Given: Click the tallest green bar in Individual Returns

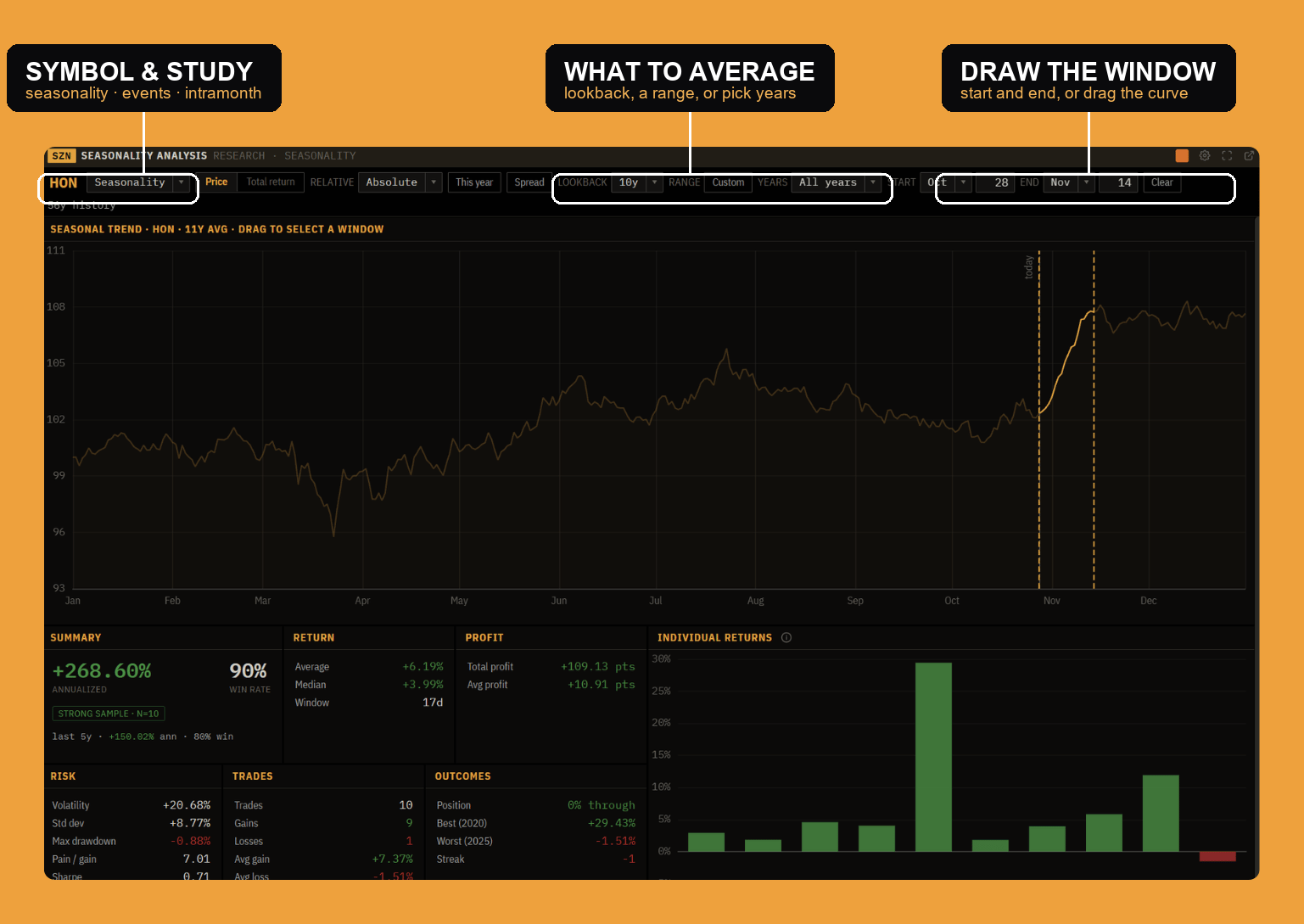Looking at the screenshot, I should tap(933, 757).
